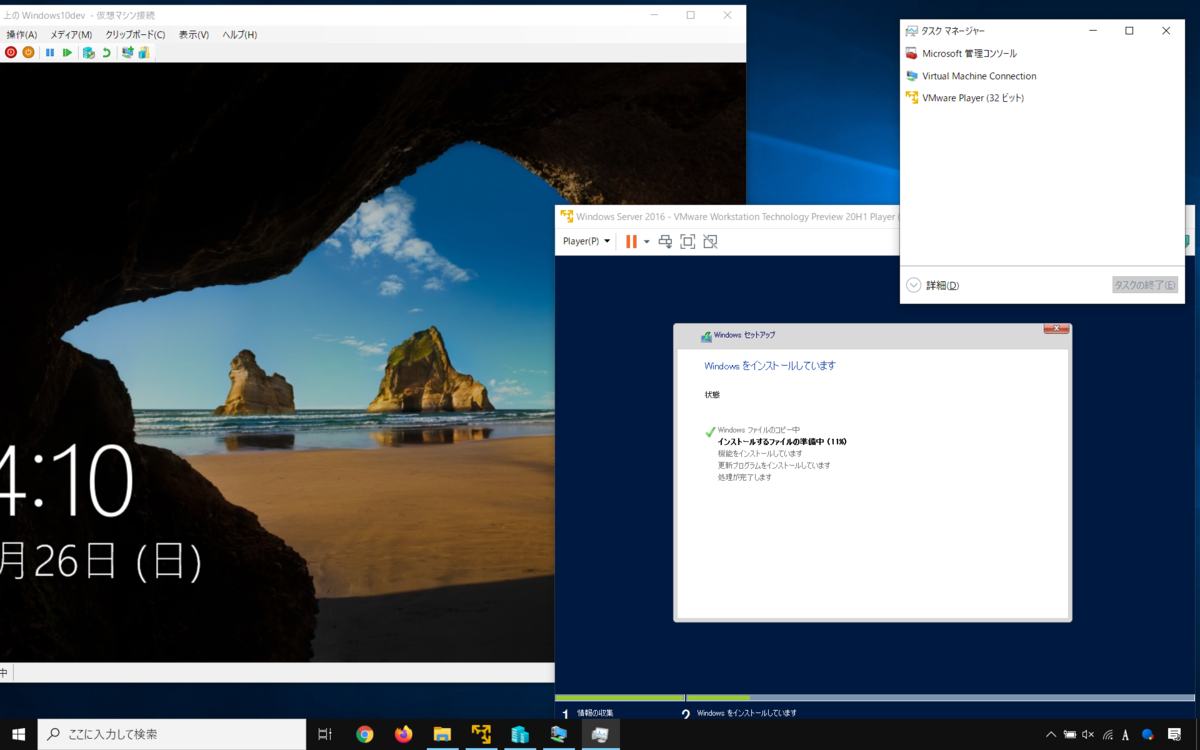1200x750 pixels.
Task: Open the Windows Start menu
Action: coord(18,734)
